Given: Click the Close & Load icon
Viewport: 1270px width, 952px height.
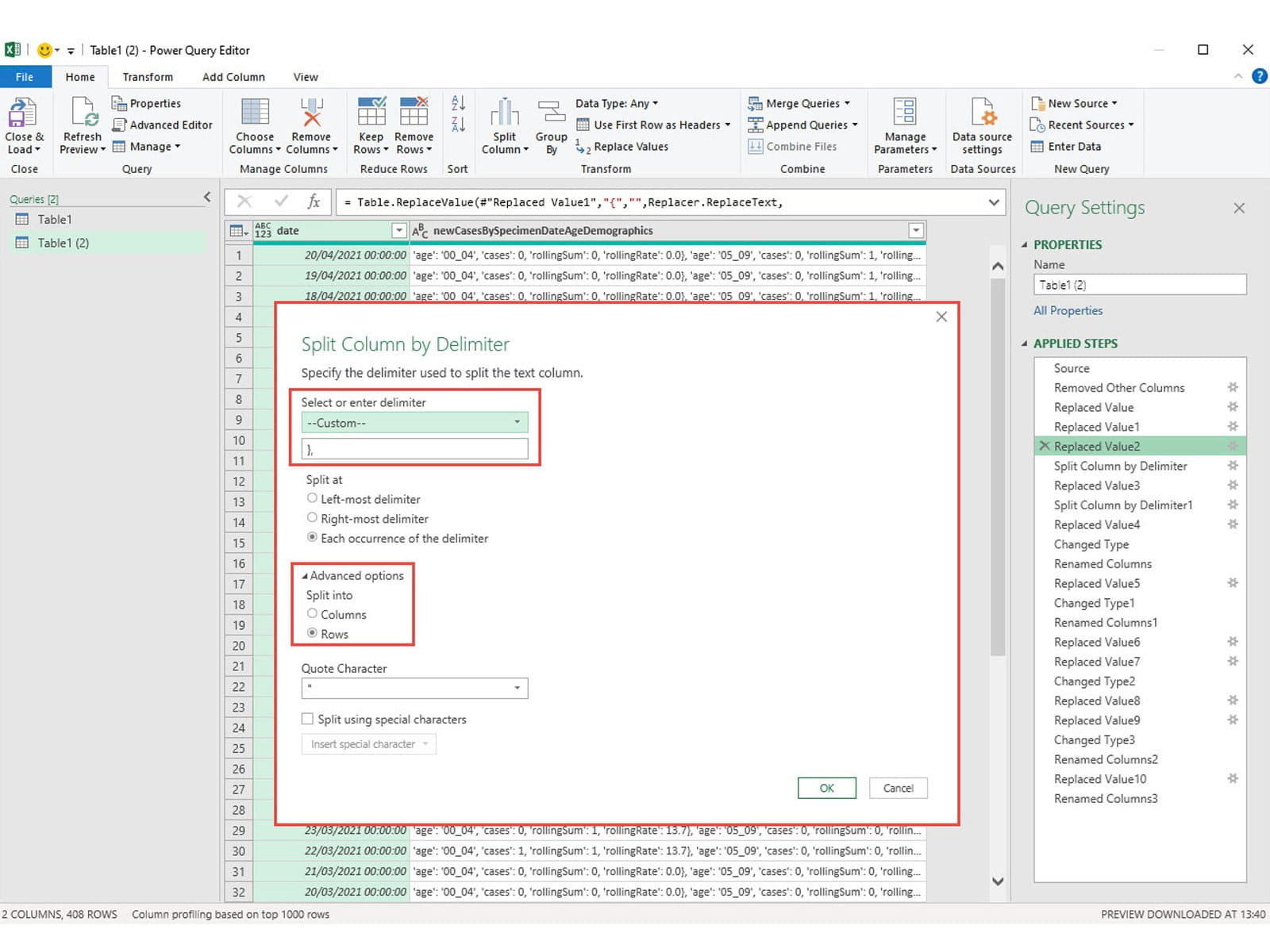Looking at the screenshot, I should pos(22,113).
